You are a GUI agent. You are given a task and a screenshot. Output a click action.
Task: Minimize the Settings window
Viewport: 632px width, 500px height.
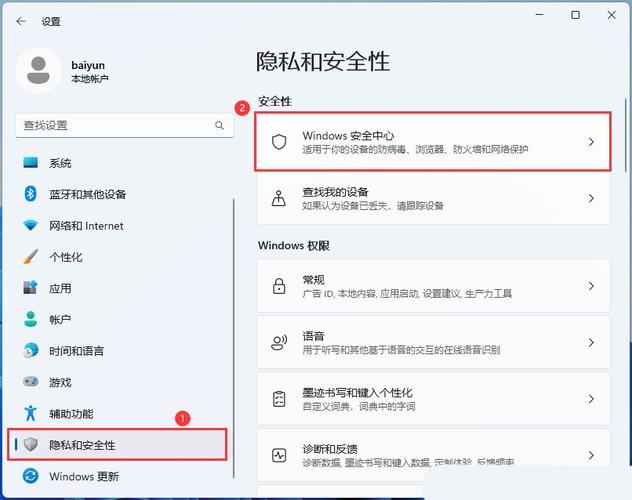540,15
